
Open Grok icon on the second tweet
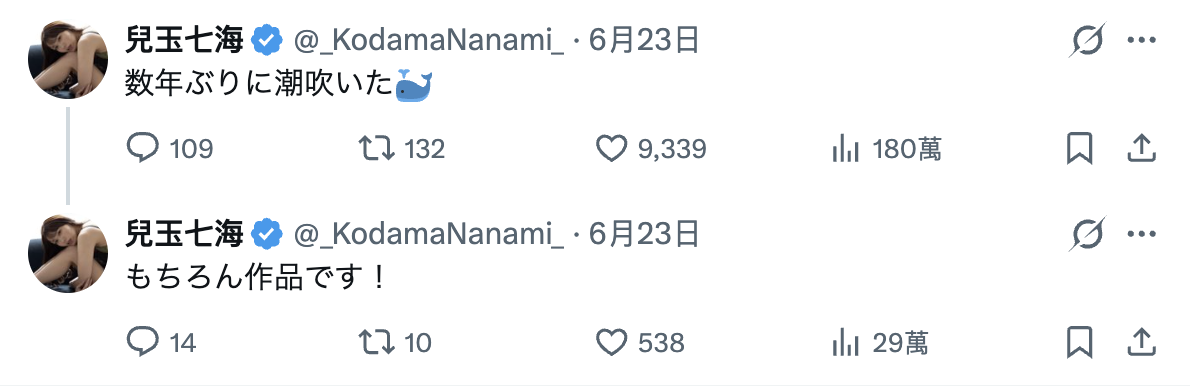point(1088,234)
